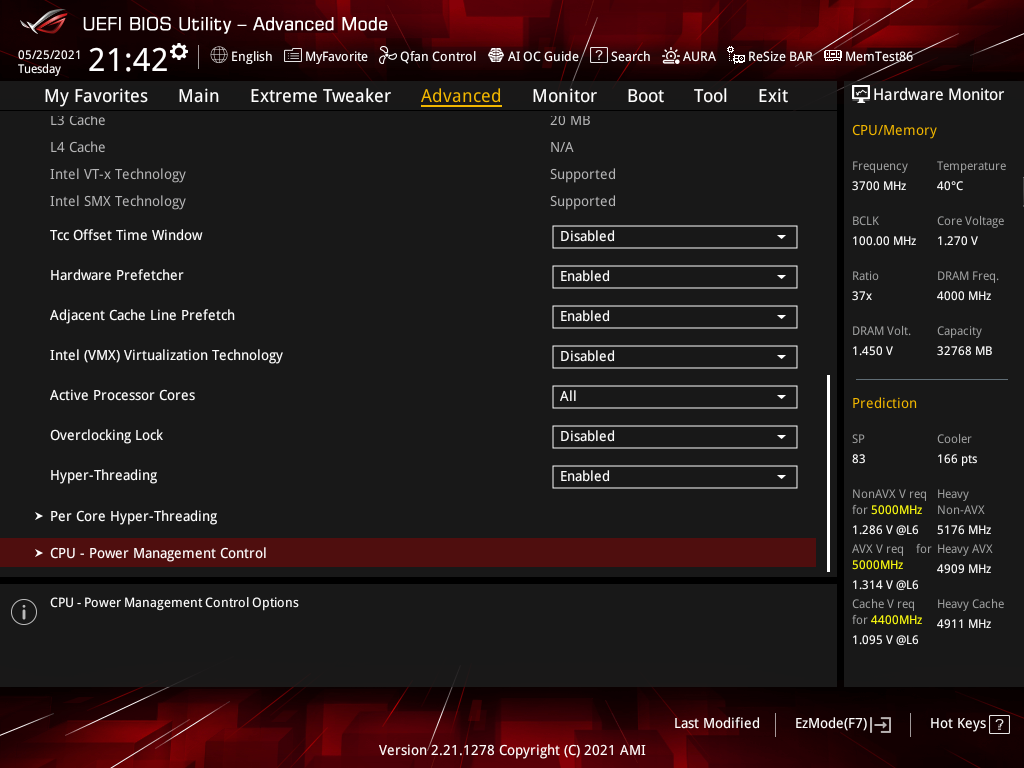Switch to the Main tab

click(199, 96)
